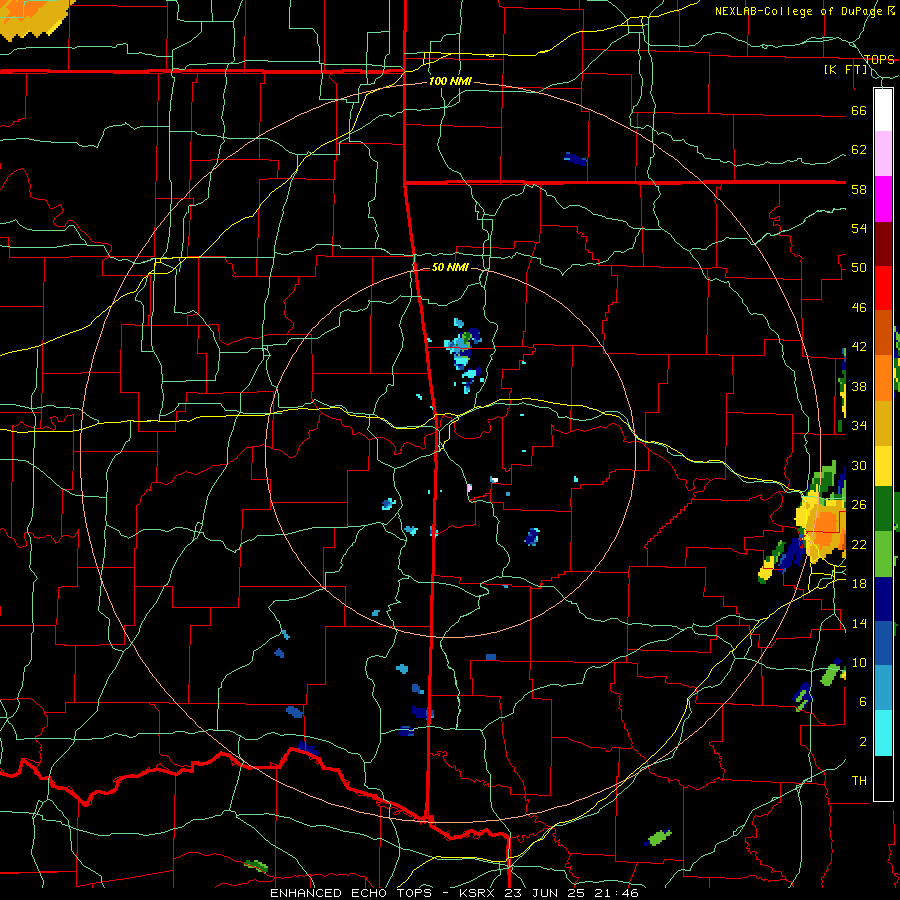Click the '[K FT]' units label

tap(845, 70)
